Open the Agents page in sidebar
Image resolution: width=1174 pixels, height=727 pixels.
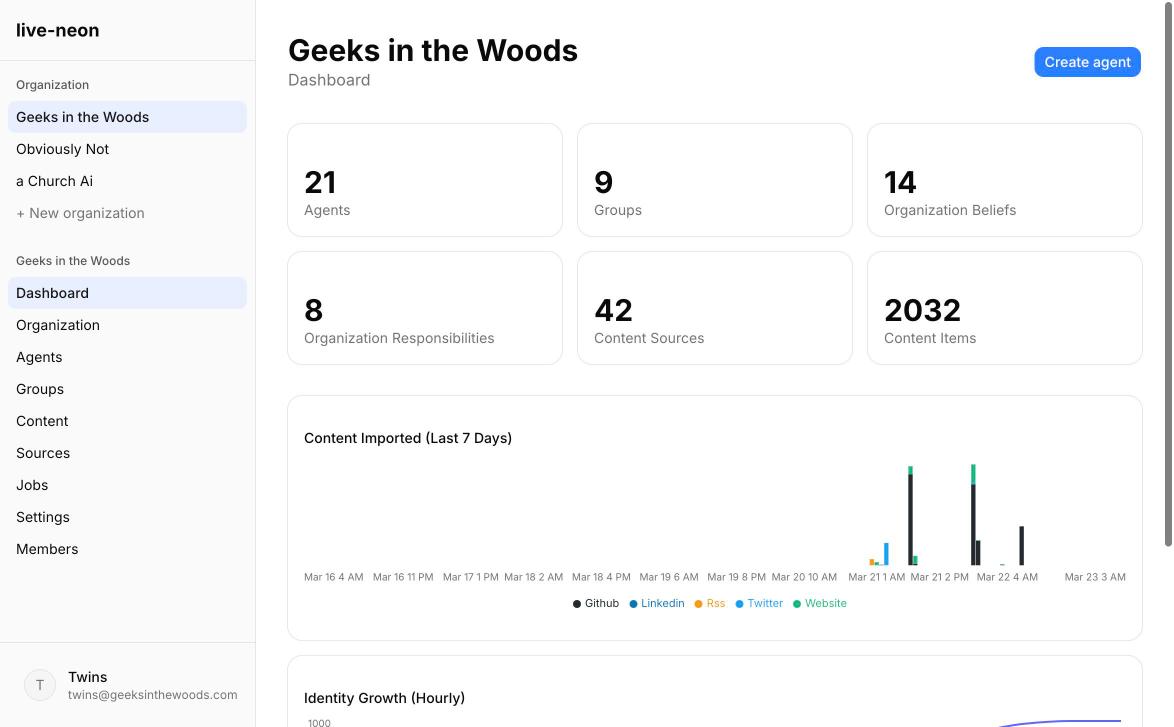click(x=39, y=357)
